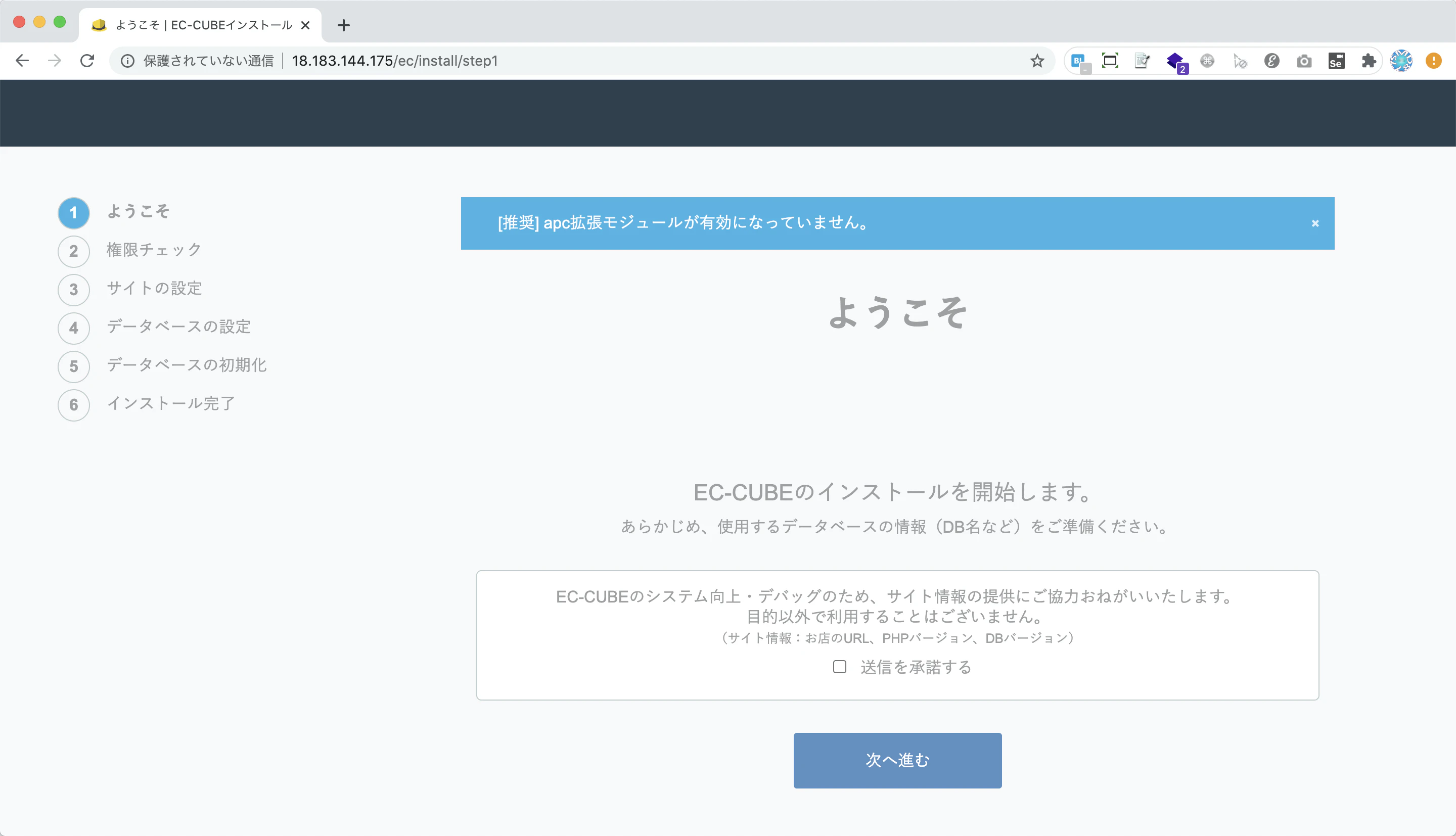Open a new browser tab
Screen dimensions: 1456x836
[343, 25]
